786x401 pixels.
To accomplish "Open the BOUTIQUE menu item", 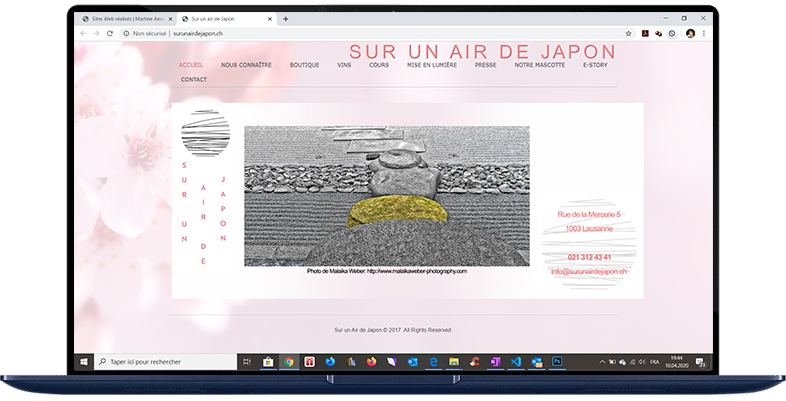I will 304,65.
